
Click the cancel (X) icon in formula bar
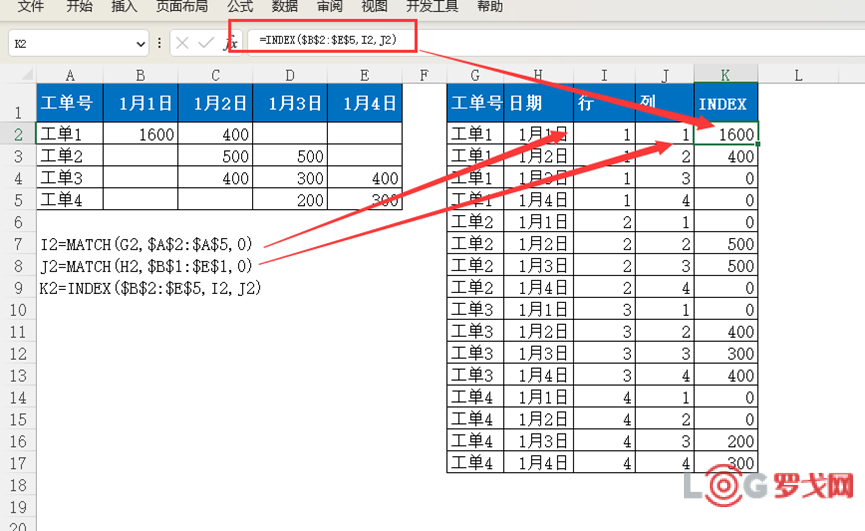[182, 43]
